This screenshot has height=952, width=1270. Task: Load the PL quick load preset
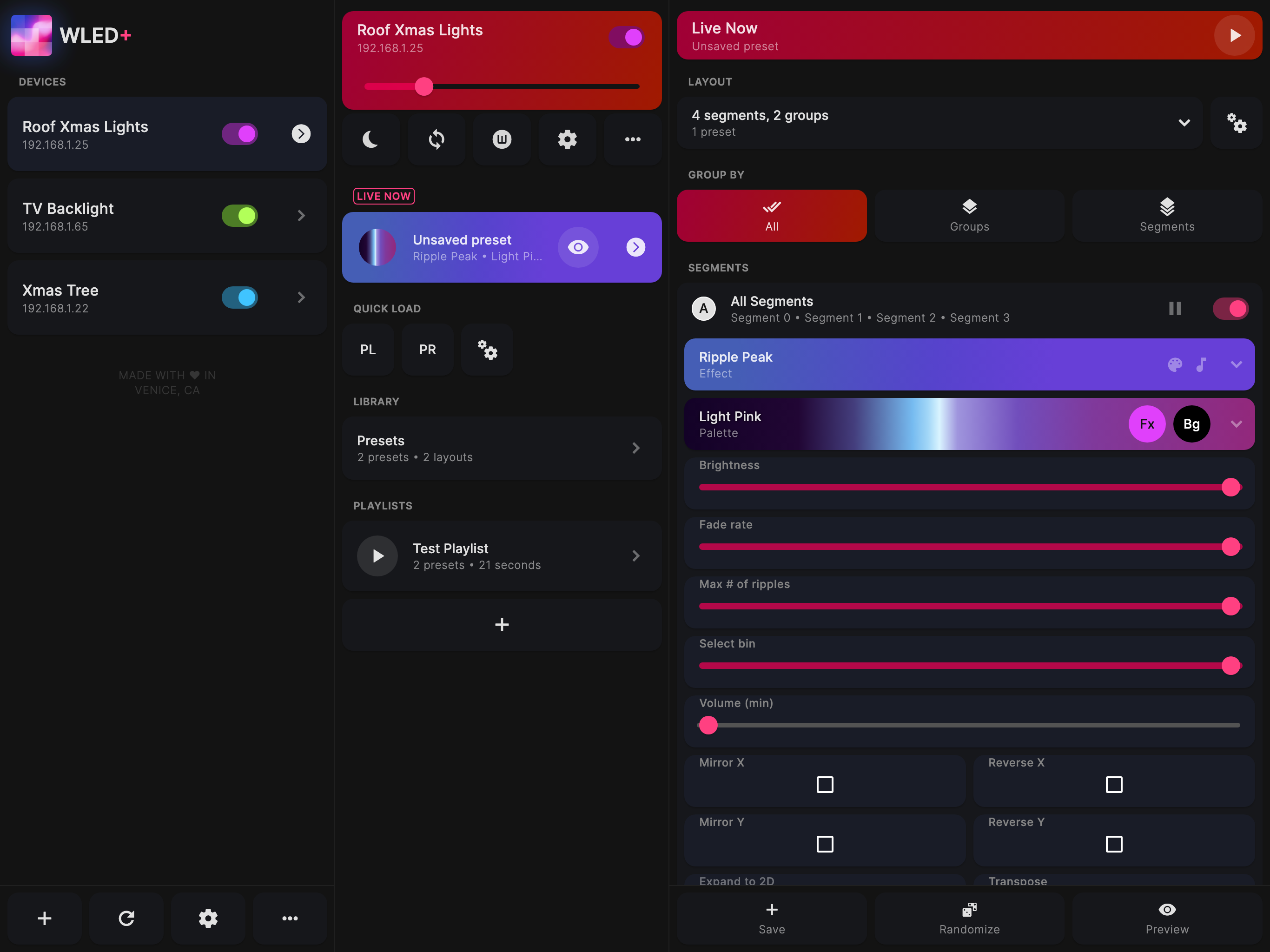coord(368,350)
